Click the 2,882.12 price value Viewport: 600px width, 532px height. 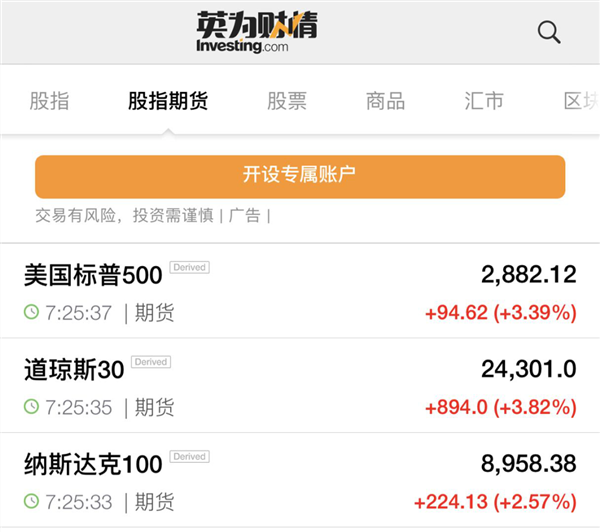528,275
